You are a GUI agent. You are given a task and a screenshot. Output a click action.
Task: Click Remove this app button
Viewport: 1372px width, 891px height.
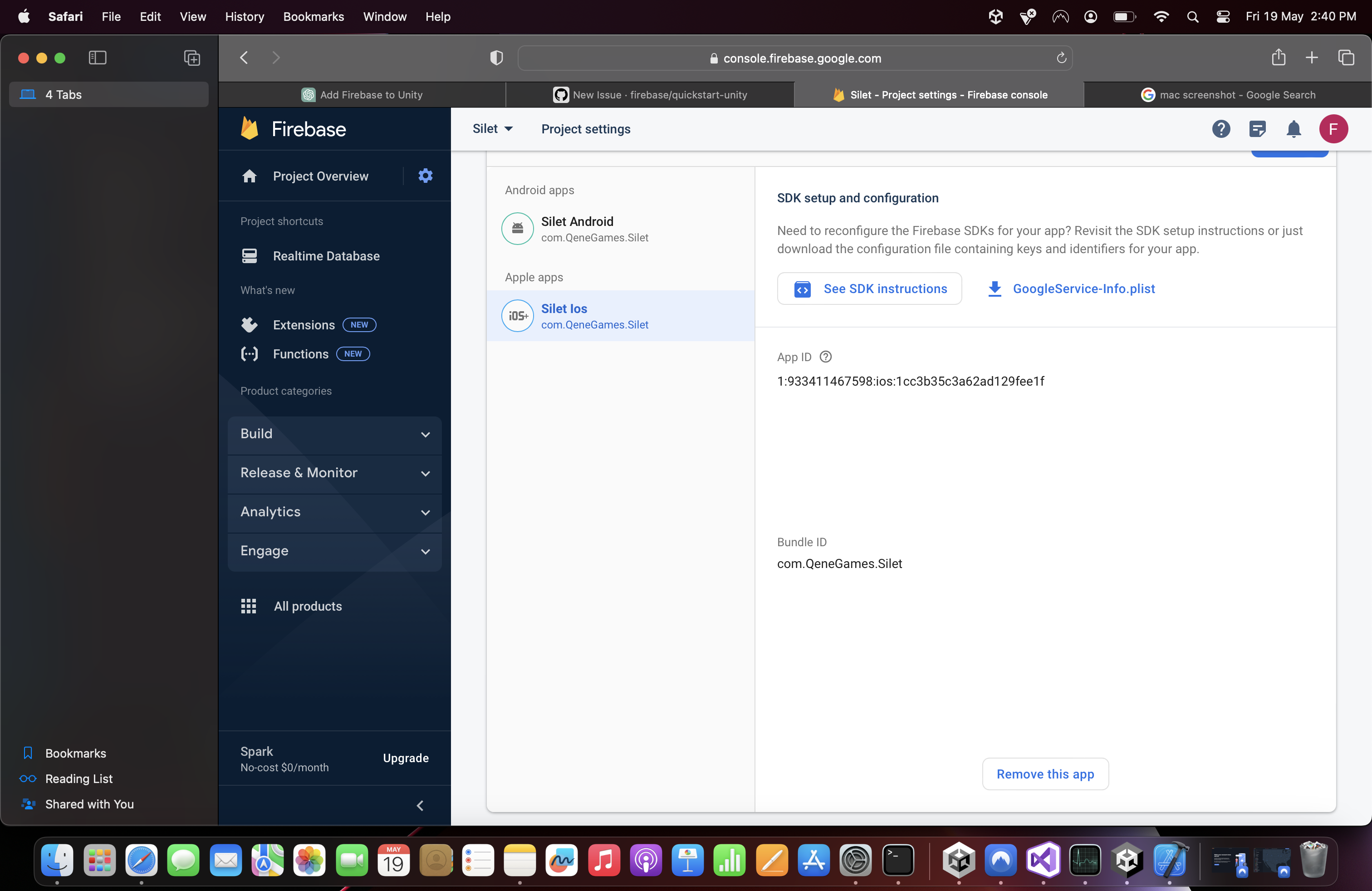point(1045,774)
